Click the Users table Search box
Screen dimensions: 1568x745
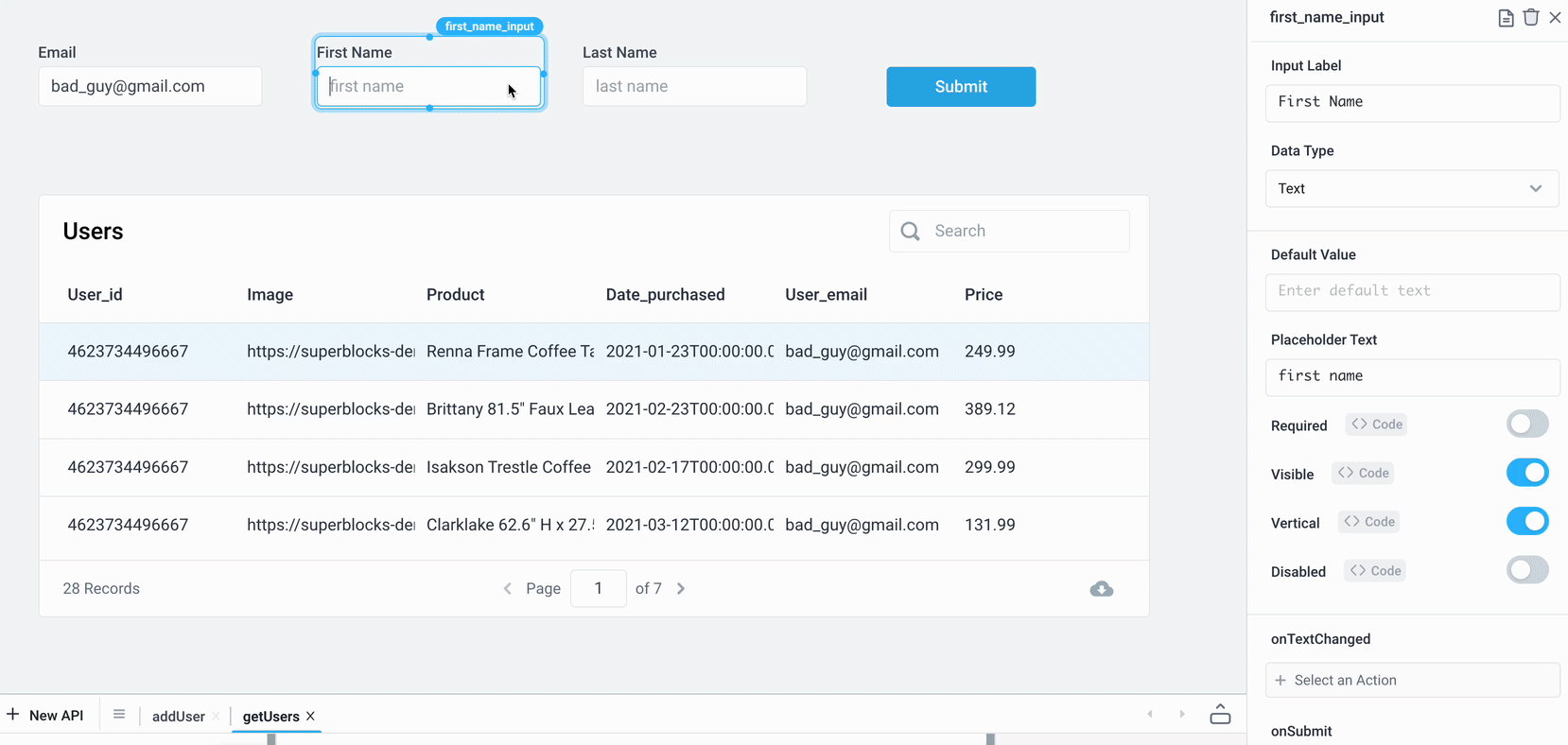(1009, 231)
